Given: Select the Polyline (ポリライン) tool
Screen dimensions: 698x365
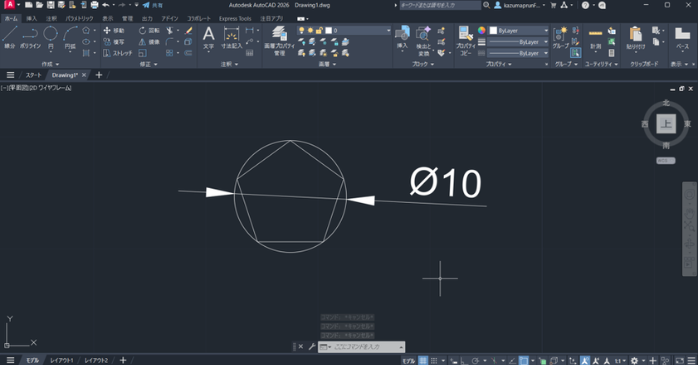Looking at the screenshot, I should 30,37.
